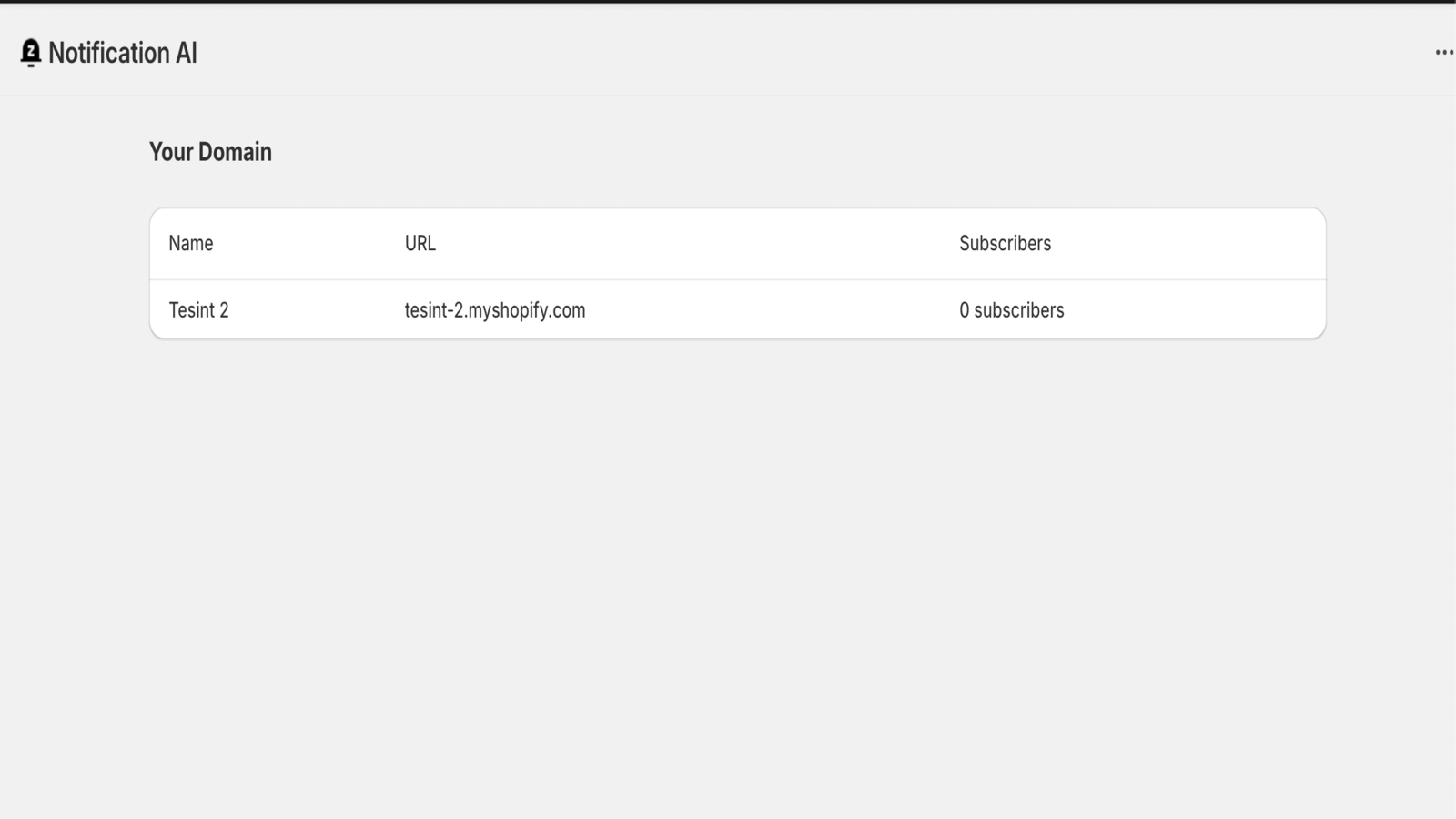Open tesint-2.myshopify.com domain link
The height and width of the screenshot is (819, 1456).
[495, 309]
